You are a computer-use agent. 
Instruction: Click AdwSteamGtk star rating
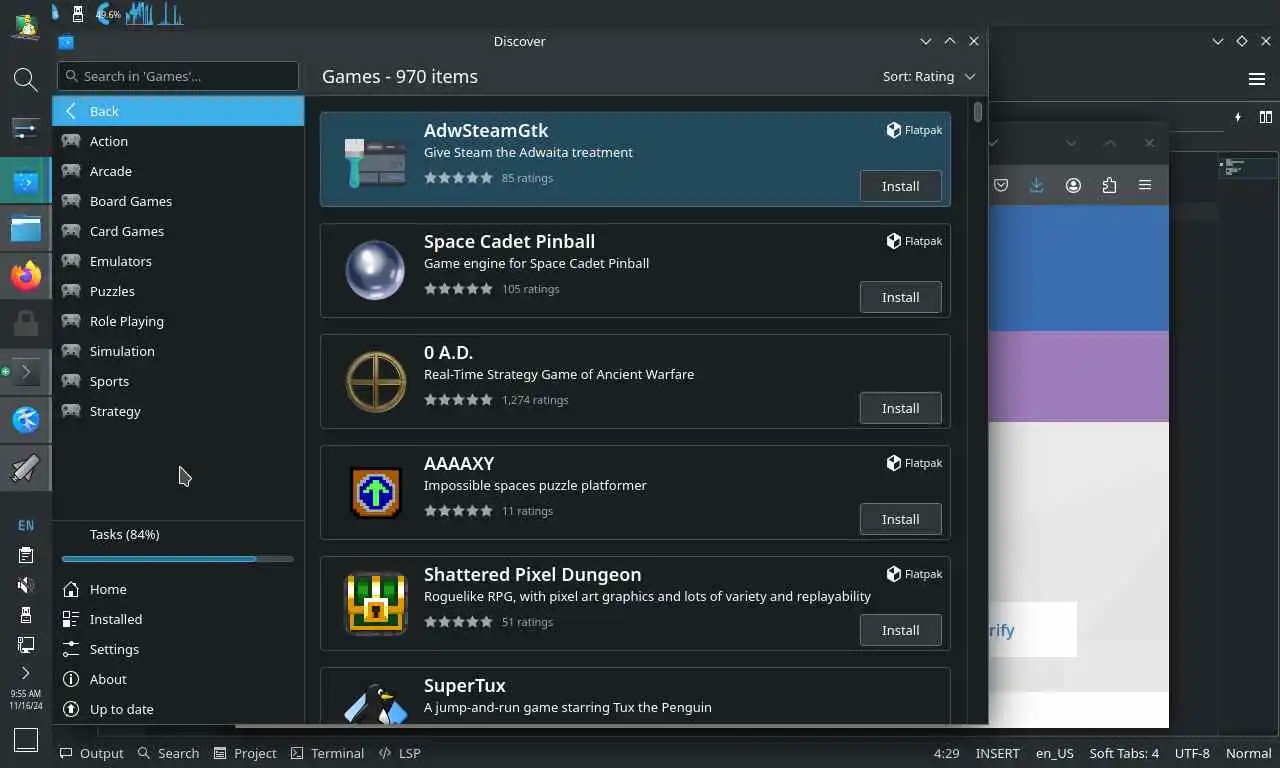pyautogui.click(x=458, y=178)
